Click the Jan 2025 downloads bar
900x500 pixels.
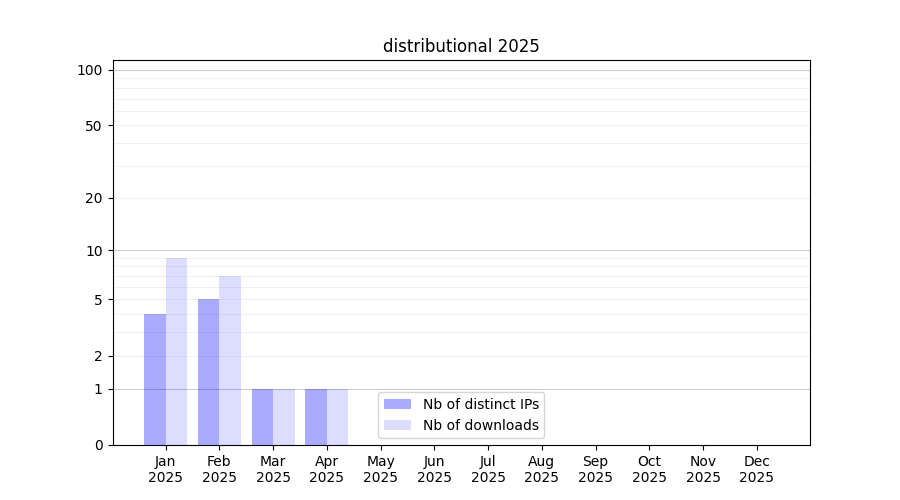coord(177,352)
